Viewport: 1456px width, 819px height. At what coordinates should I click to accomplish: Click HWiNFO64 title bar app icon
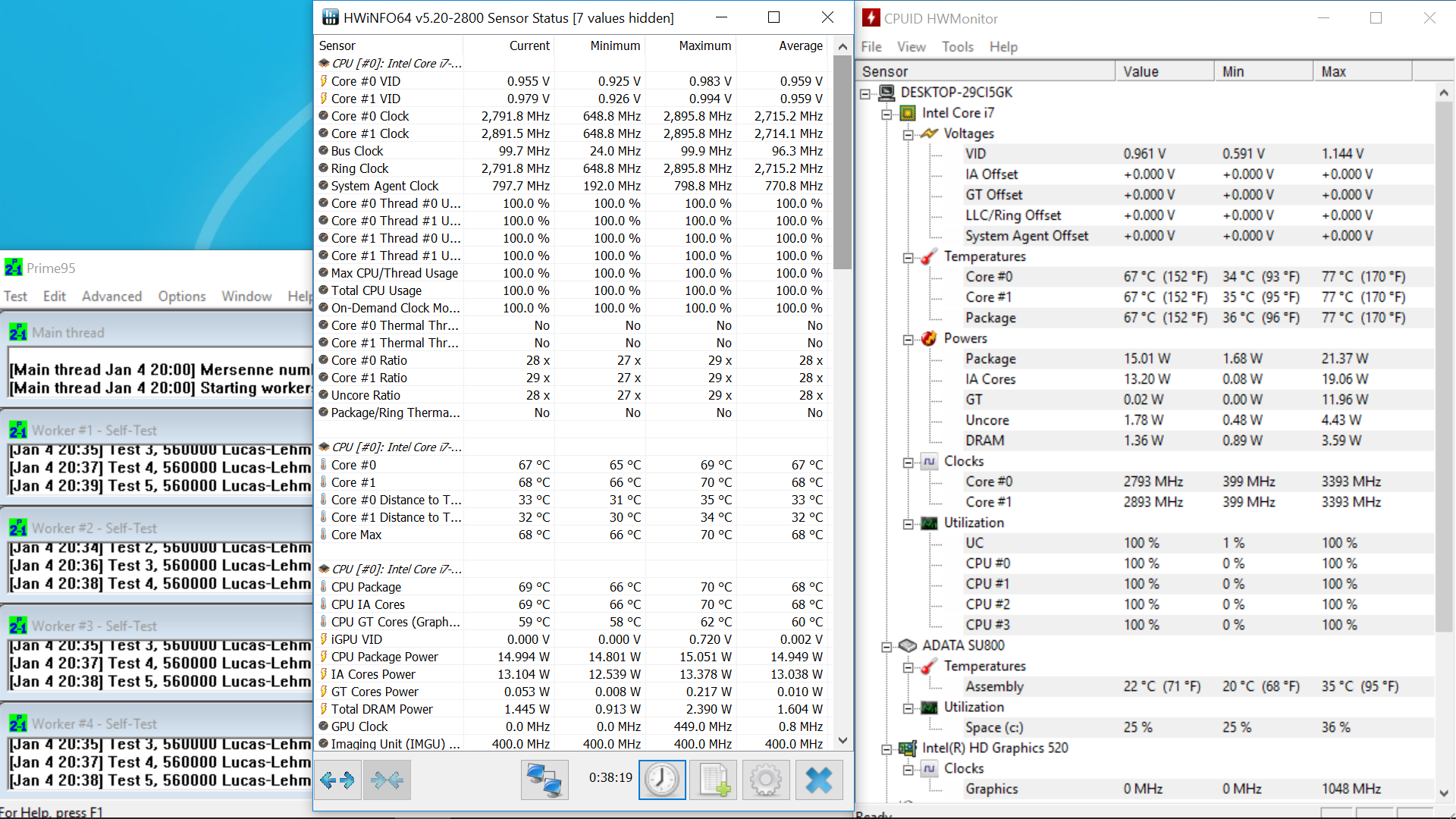pos(331,17)
